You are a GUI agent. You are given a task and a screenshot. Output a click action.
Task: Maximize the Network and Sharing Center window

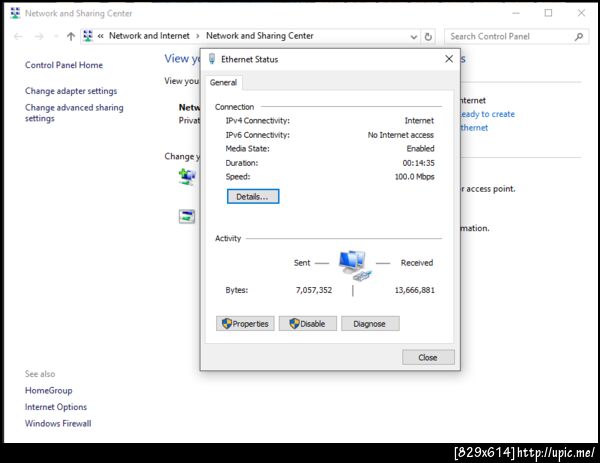[548, 13]
